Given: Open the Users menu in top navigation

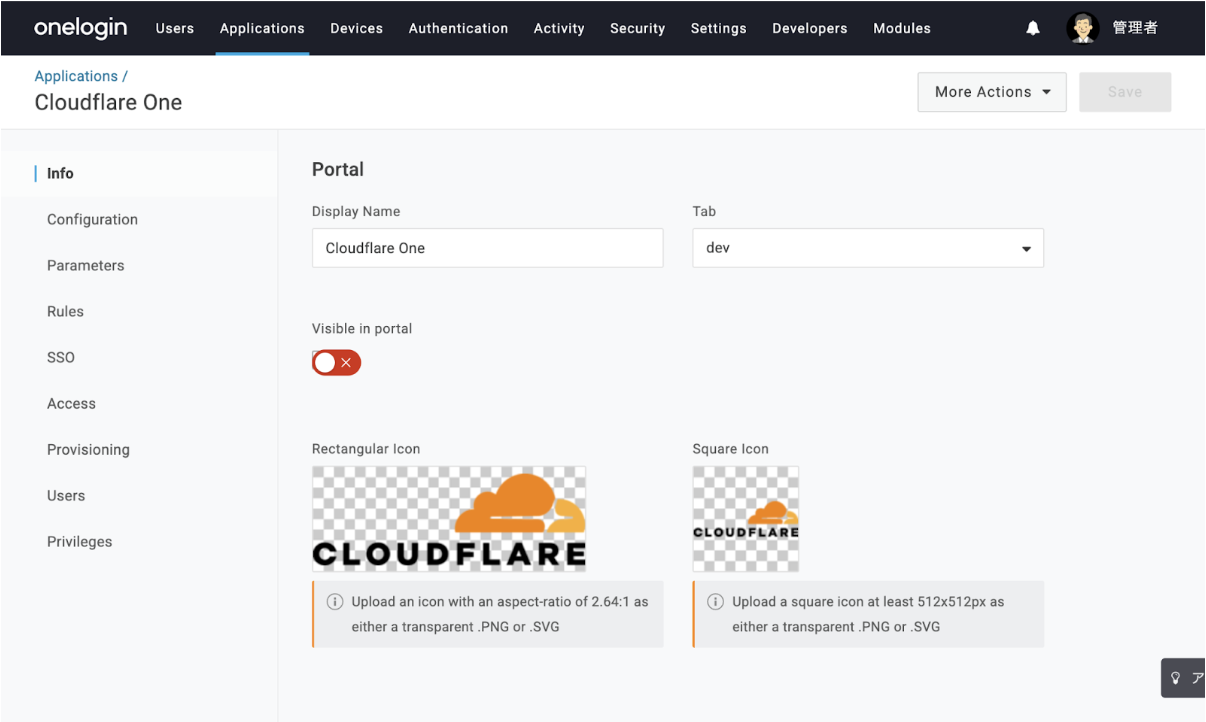Looking at the screenshot, I should 175,28.
